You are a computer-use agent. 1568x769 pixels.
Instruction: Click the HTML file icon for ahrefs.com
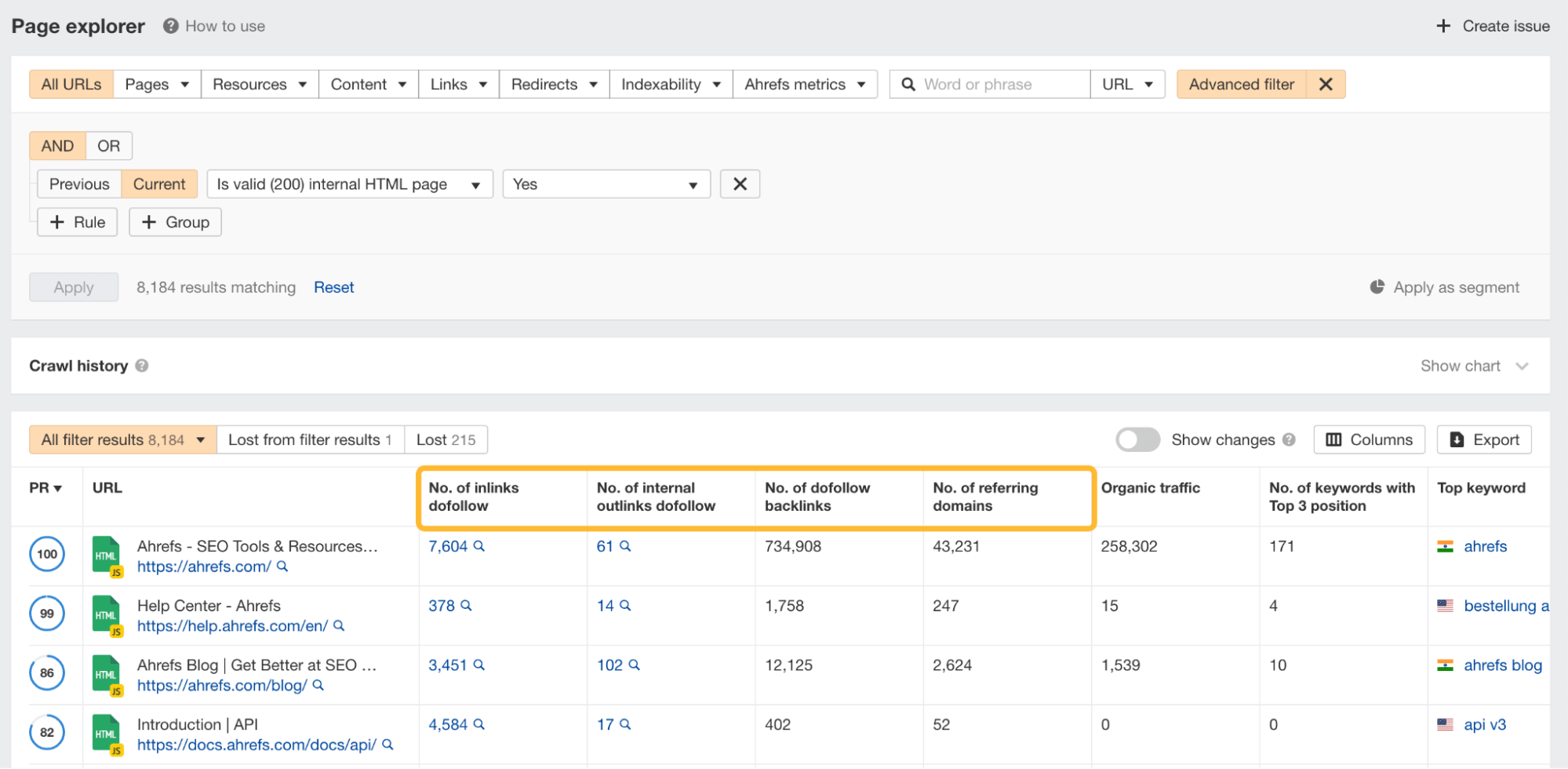[x=107, y=555]
